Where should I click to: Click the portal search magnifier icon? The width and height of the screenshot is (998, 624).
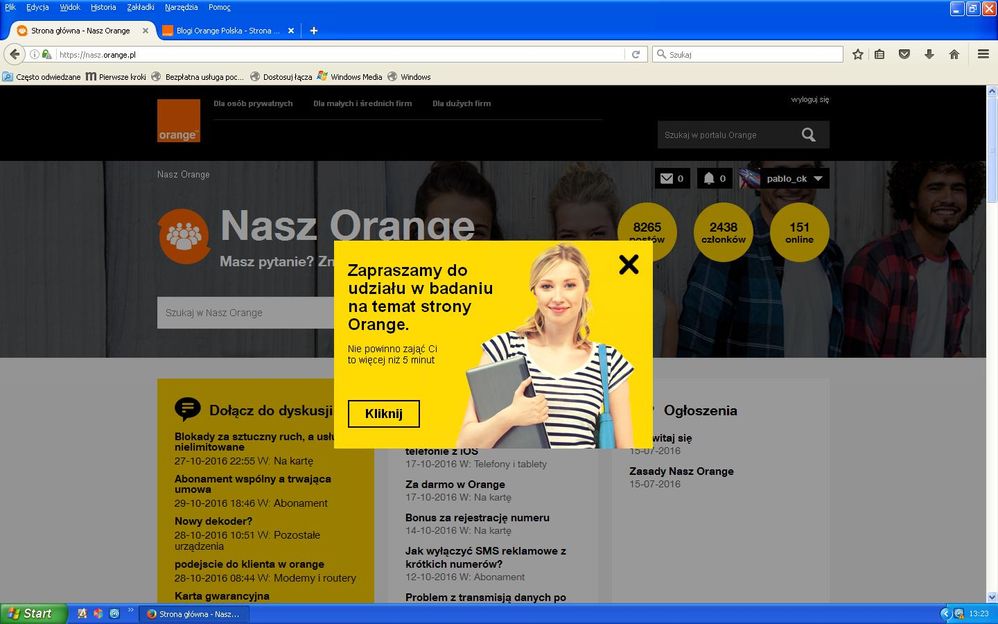coord(808,135)
